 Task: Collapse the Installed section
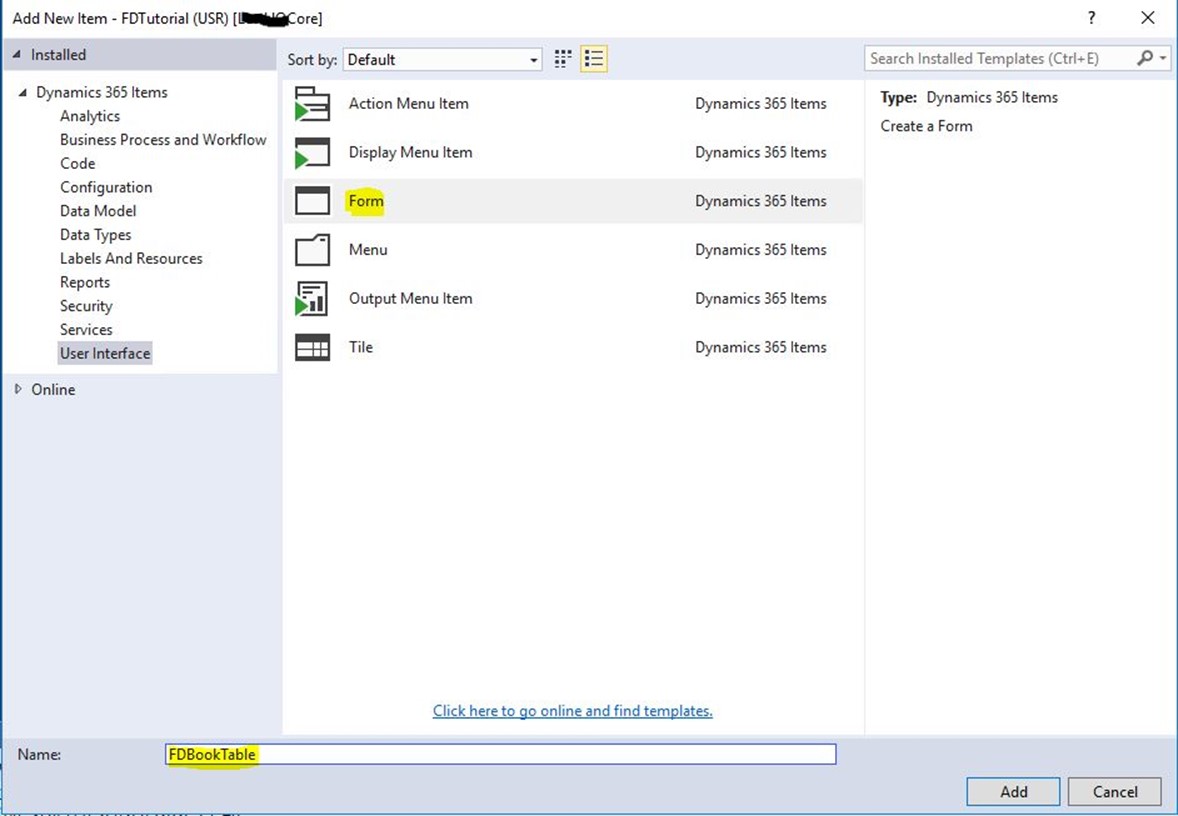coord(17,55)
